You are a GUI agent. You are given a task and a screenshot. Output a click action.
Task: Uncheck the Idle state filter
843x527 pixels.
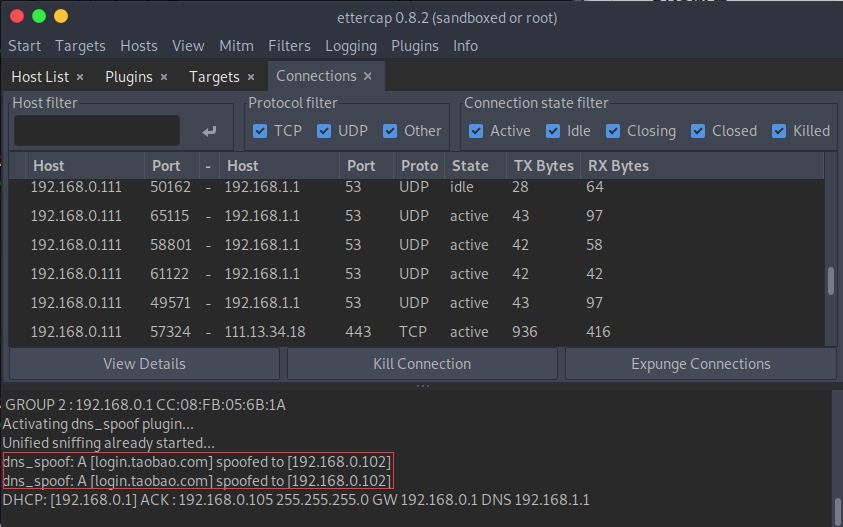click(553, 131)
